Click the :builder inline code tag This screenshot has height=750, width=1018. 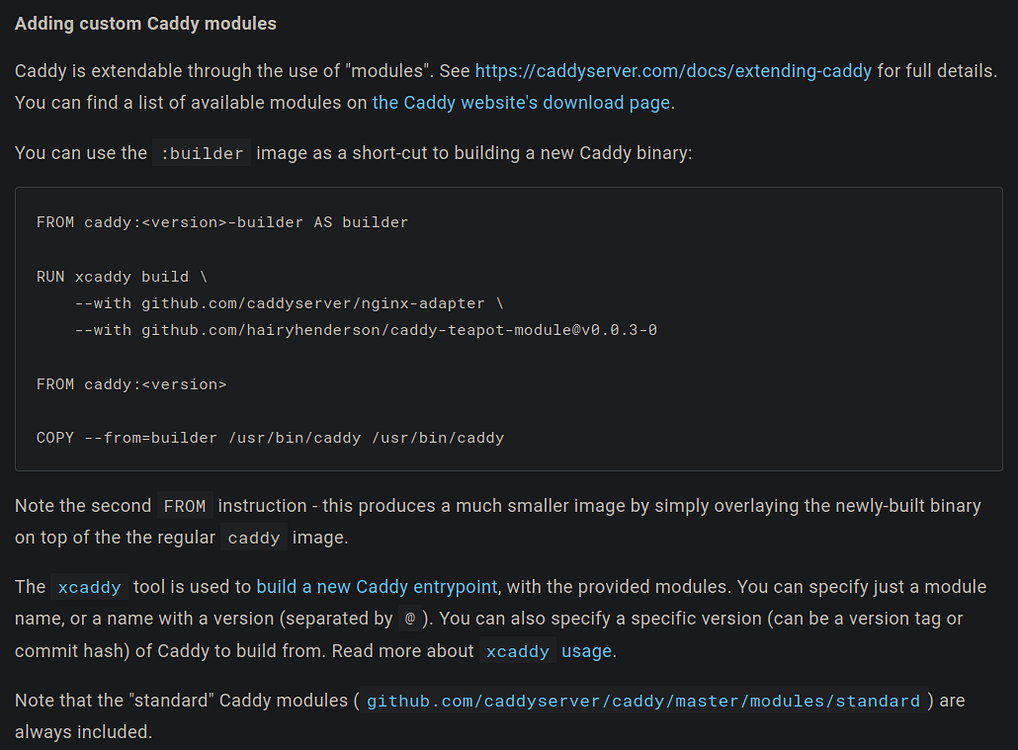click(202, 153)
